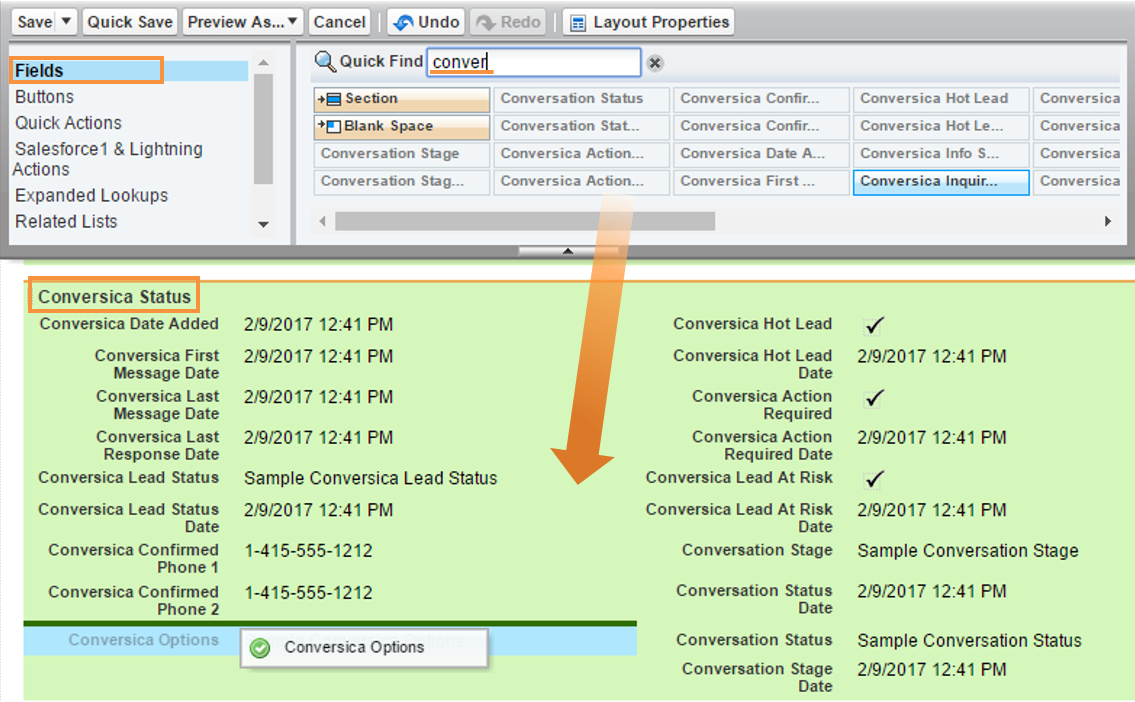Image resolution: width=1135 pixels, height=702 pixels.
Task: Select the Conversica Lead At Risk Date label
Action: [738, 517]
